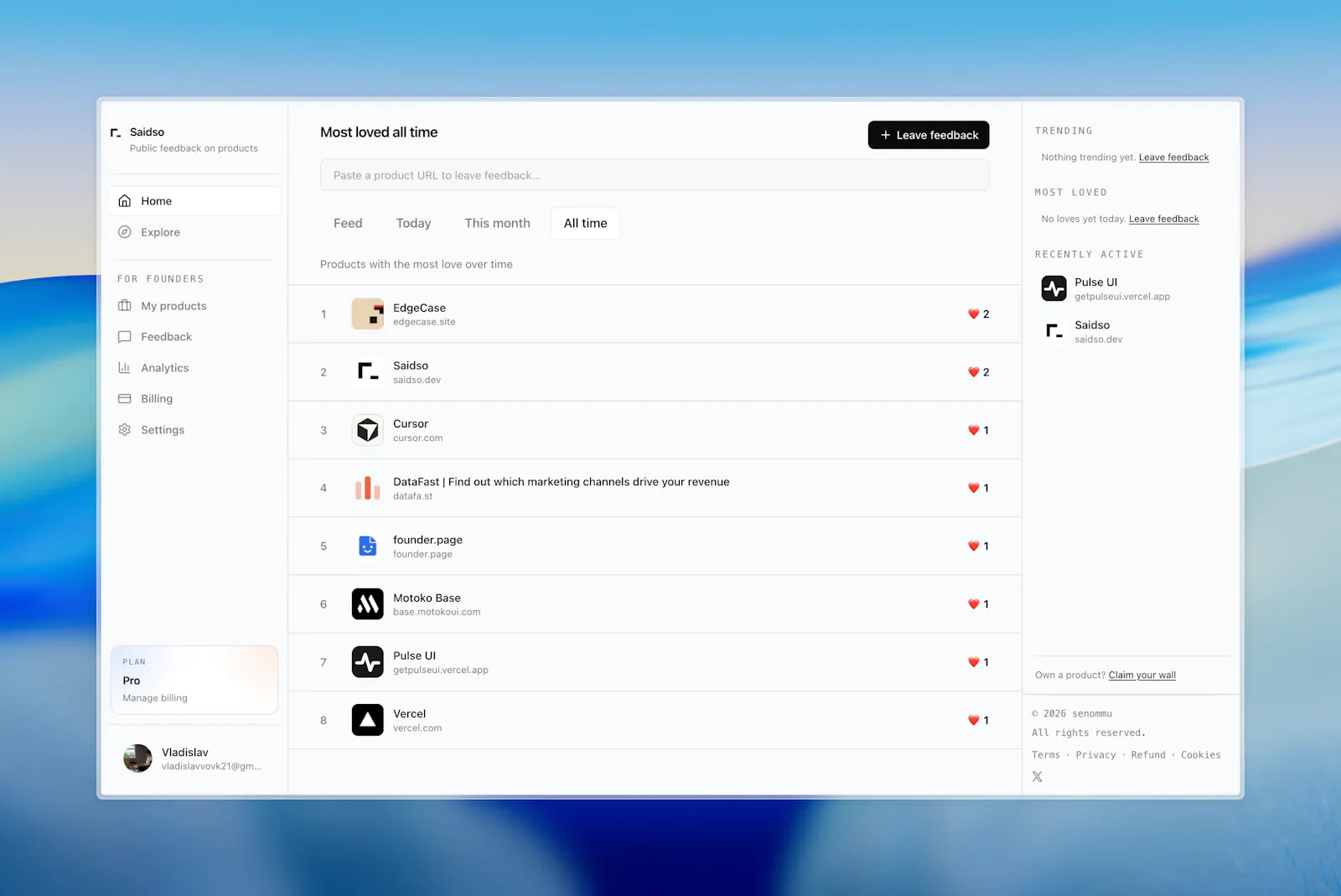
Task: Click the getpulseui.vercel.app URL in row 7
Action: [441, 671]
